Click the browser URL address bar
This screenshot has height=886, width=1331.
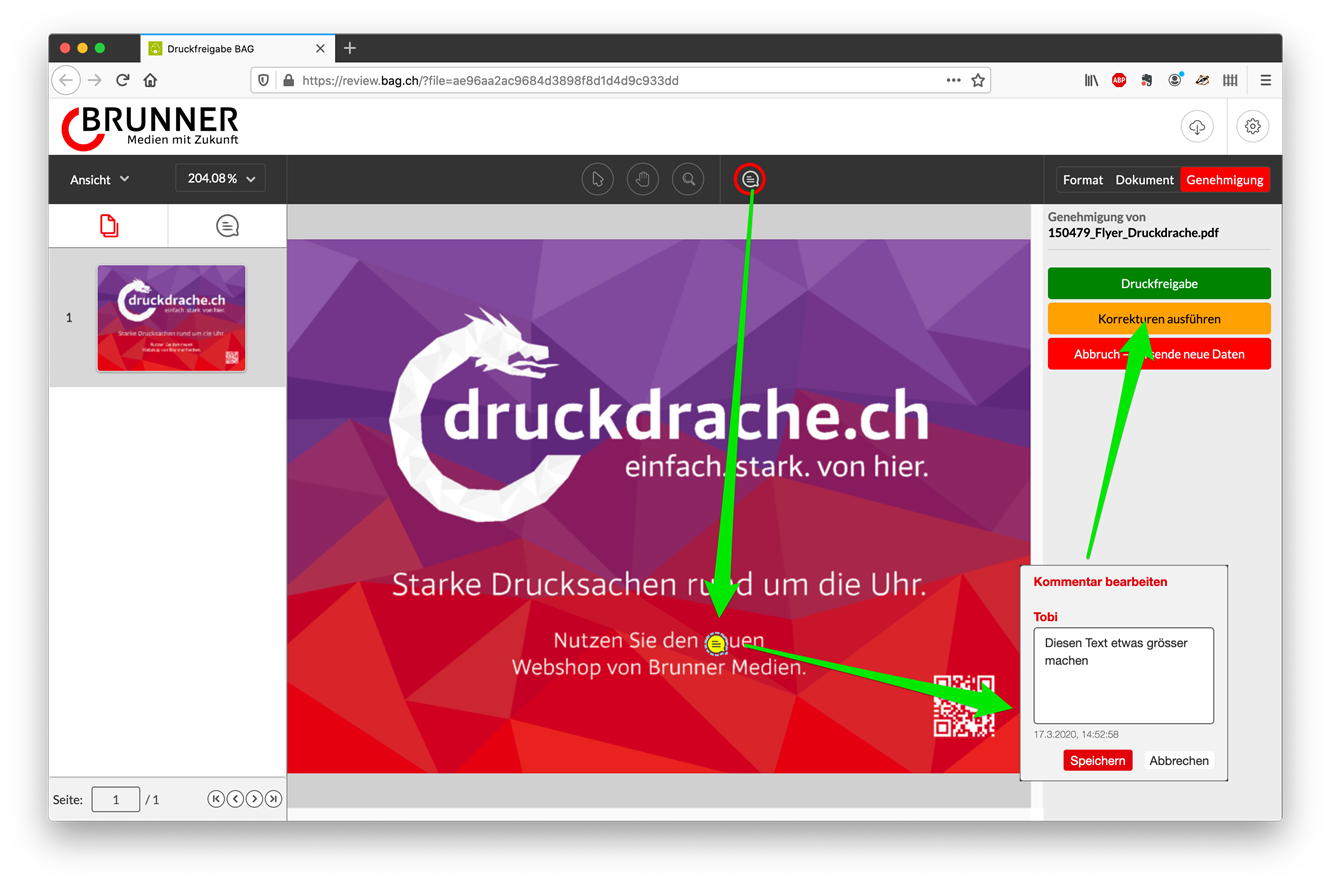pos(620,80)
